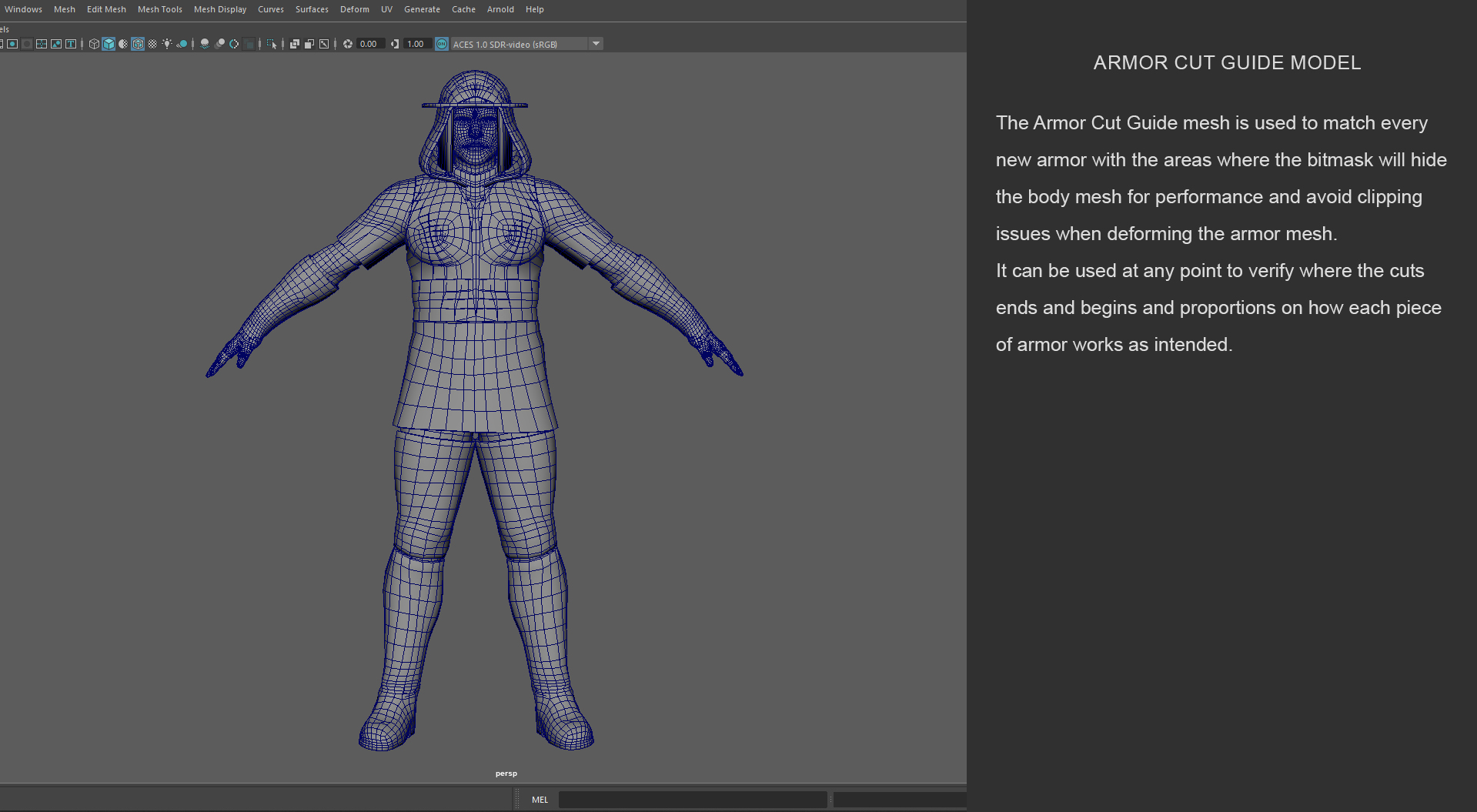Open the Mesh Tools menu

pyautogui.click(x=160, y=9)
